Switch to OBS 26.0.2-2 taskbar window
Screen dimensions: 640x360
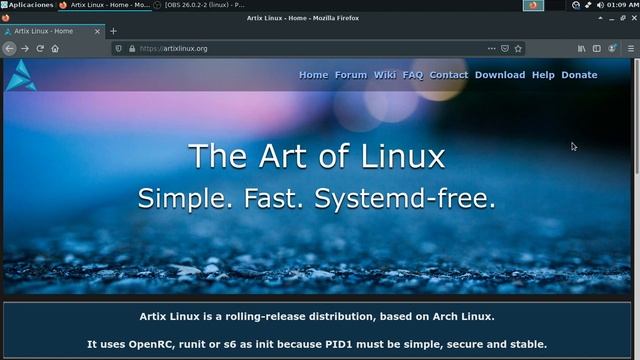pos(200,5)
